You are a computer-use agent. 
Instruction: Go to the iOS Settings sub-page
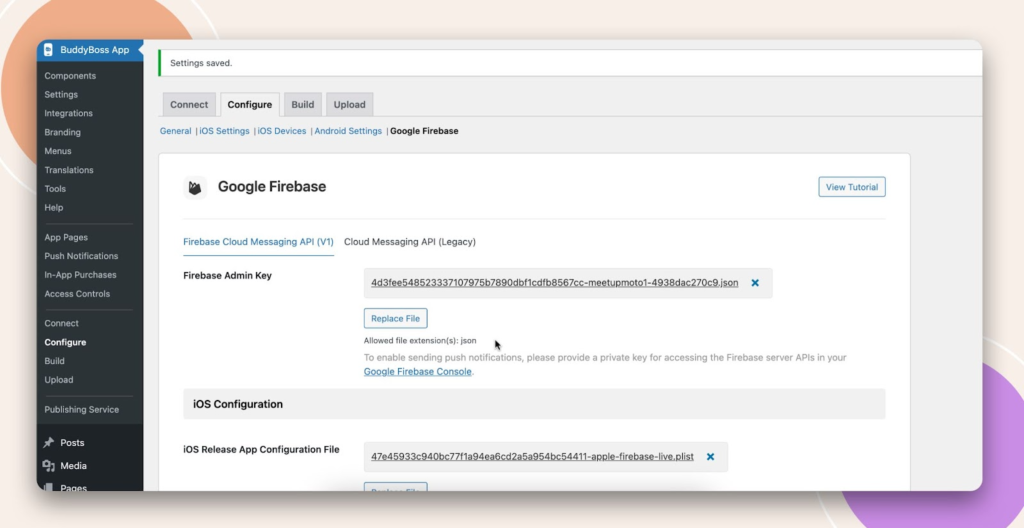(224, 131)
